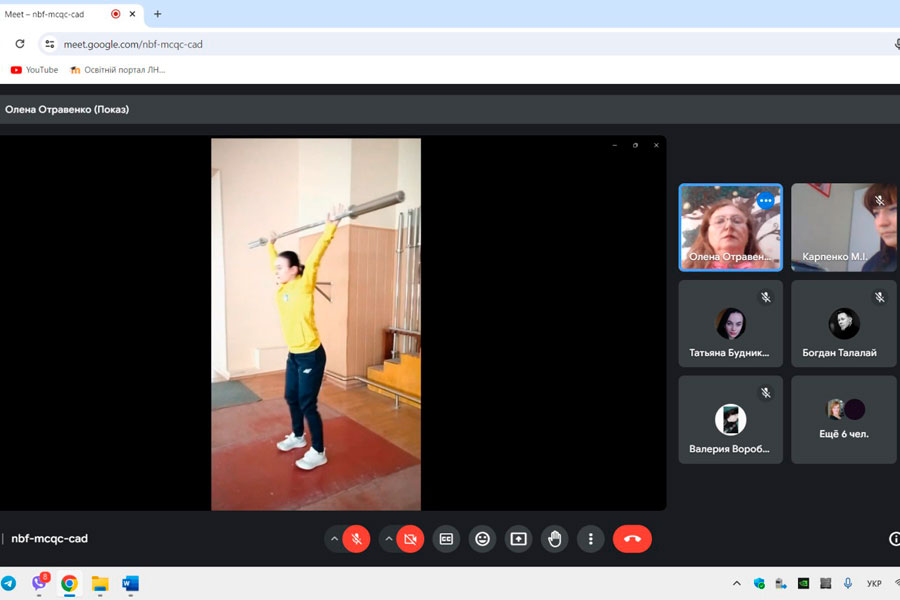Show hidden system tray icons
The width and height of the screenshot is (900, 600).
coord(736,583)
